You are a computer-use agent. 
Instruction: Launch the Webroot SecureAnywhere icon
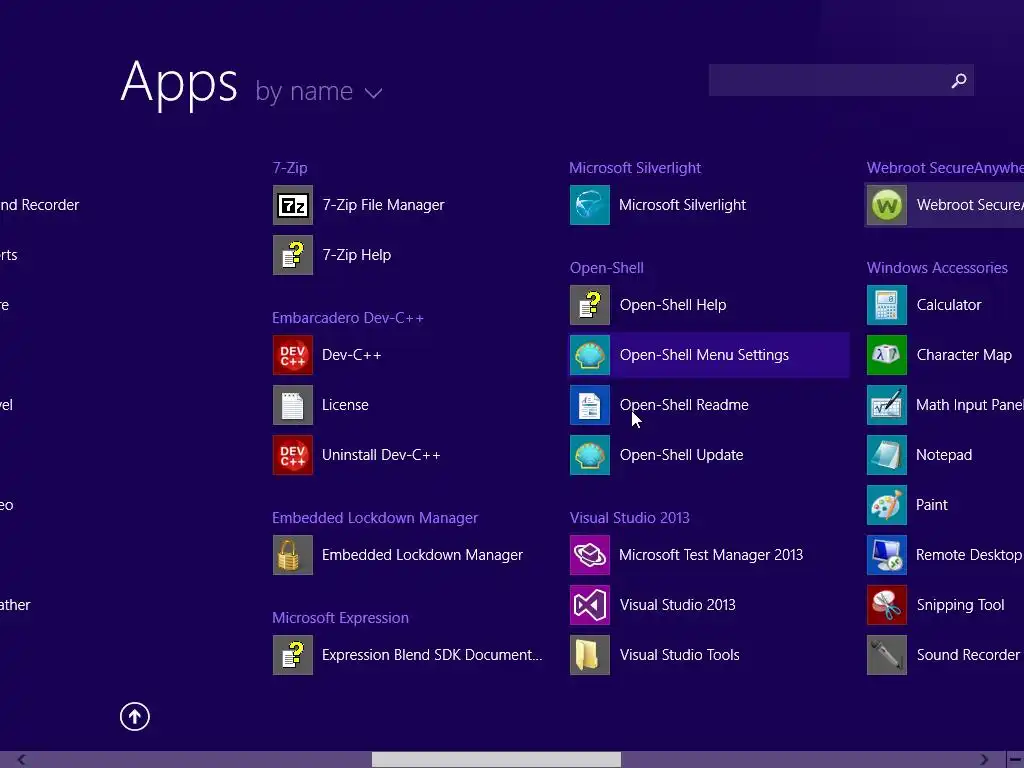[887, 205]
